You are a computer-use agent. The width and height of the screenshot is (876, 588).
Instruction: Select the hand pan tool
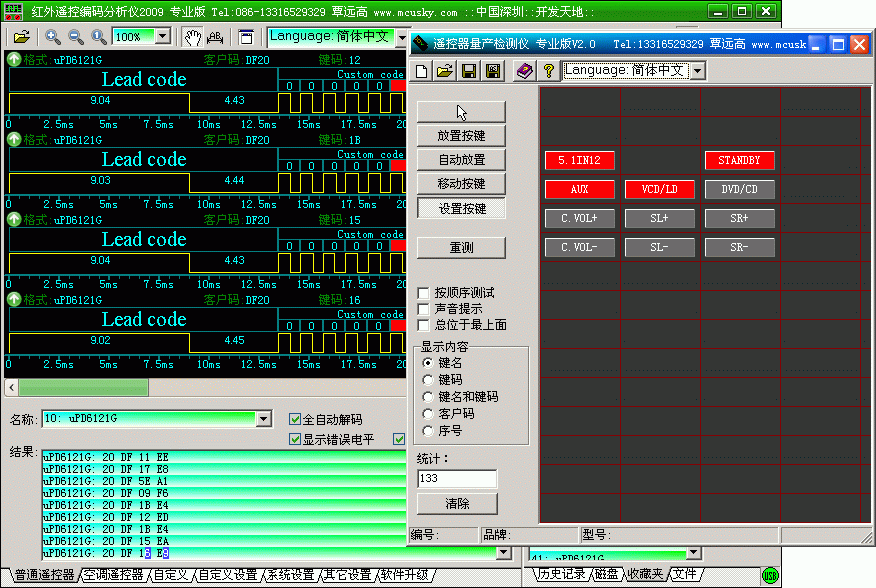coord(191,37)
